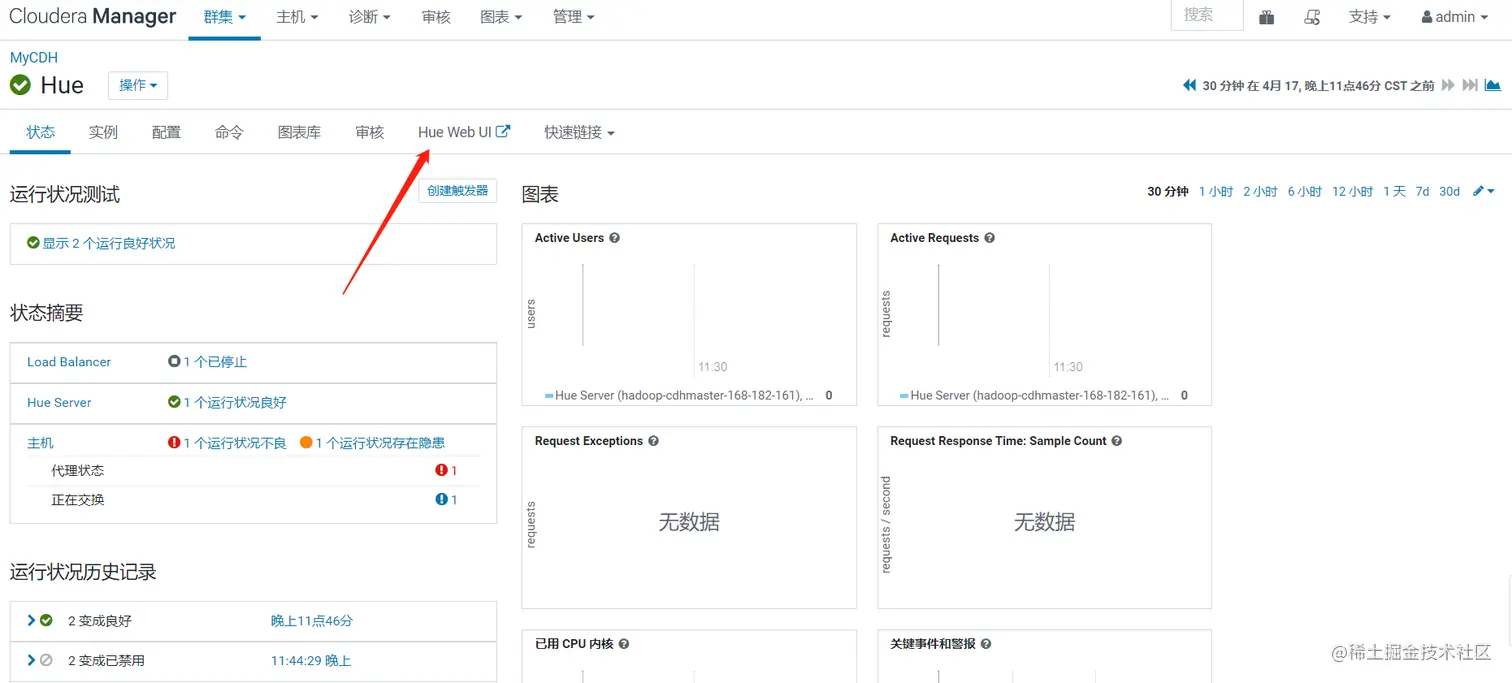Click help icon next to Active Users

click(x=614, y=238)
